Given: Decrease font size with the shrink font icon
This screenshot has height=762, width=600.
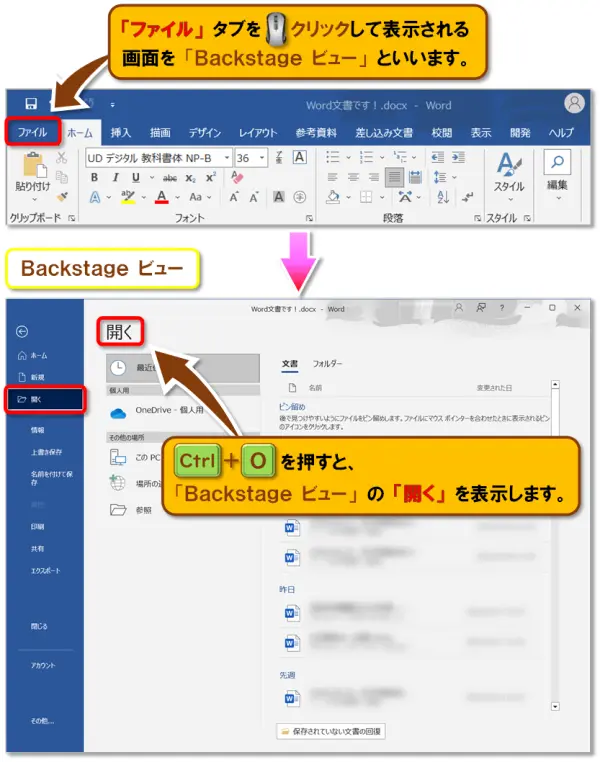Looking at the screenshot, I should click(x=254, y=197).
